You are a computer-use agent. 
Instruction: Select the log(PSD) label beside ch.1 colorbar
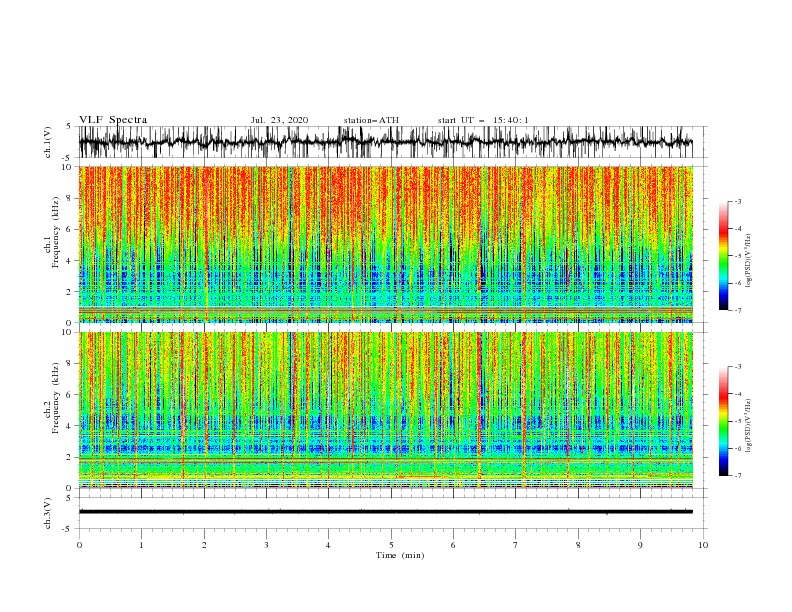click(x=748, y=261)
